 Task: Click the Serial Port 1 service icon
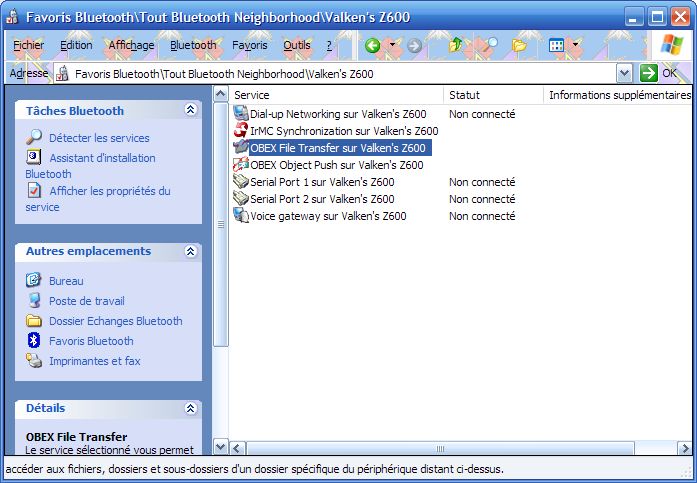241,181
